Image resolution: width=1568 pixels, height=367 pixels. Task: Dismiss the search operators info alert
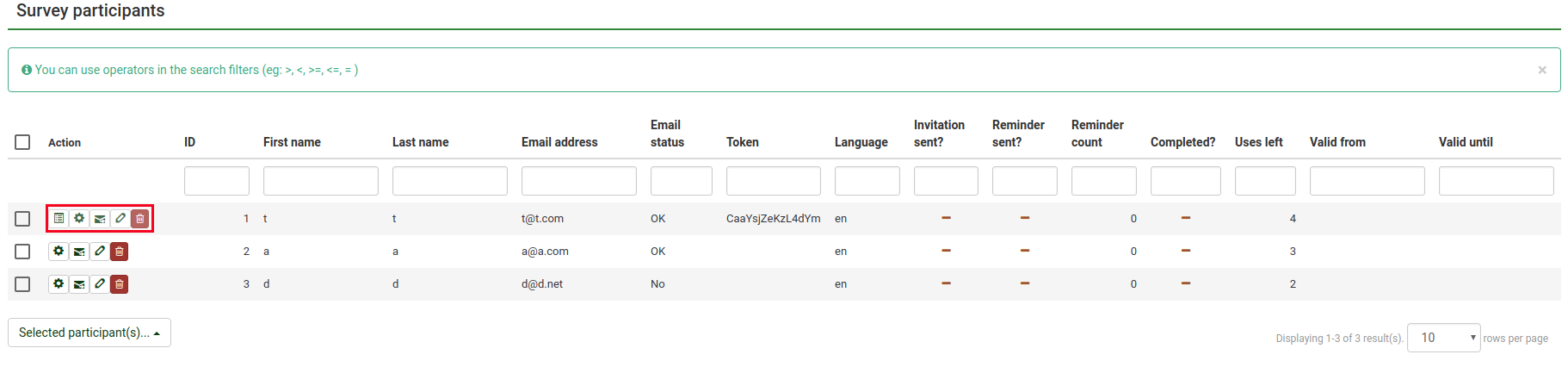1542,70
